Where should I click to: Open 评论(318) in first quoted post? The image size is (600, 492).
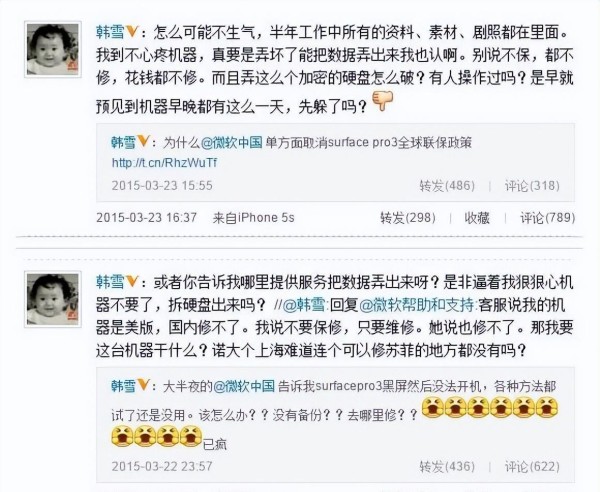tap(532, 186)
